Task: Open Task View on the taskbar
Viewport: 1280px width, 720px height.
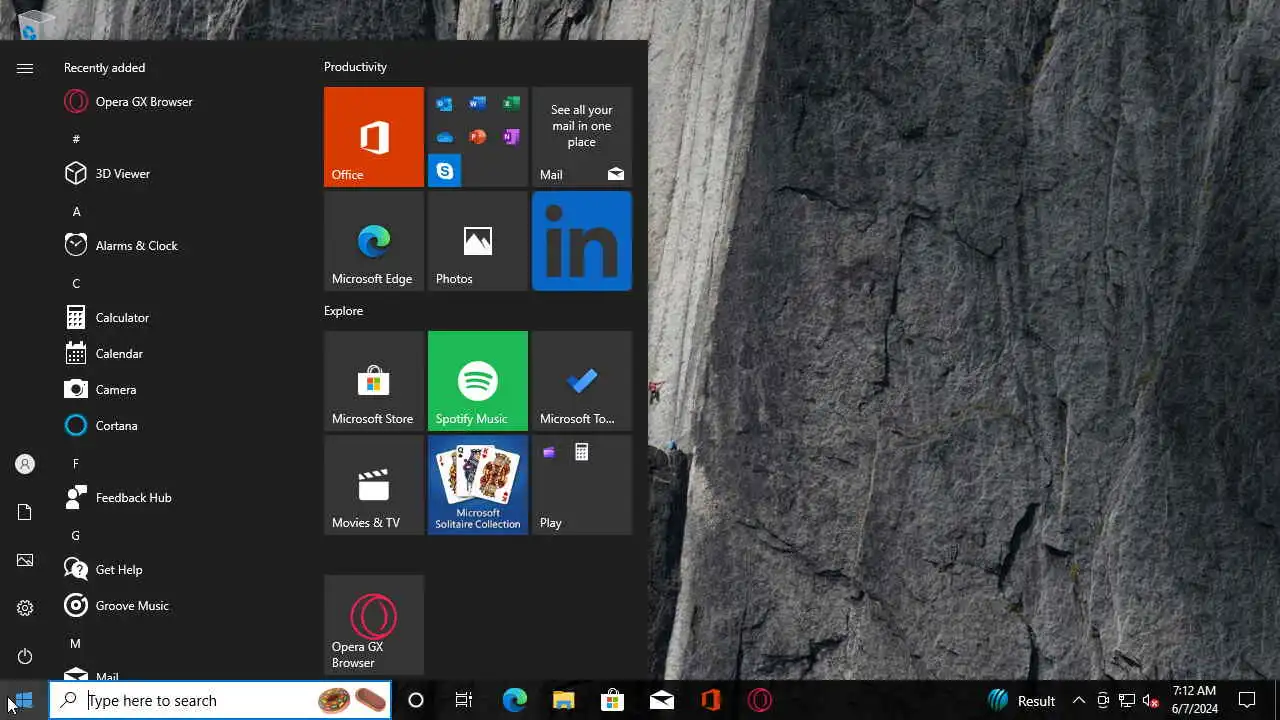Action: click(x=464, y=700)
